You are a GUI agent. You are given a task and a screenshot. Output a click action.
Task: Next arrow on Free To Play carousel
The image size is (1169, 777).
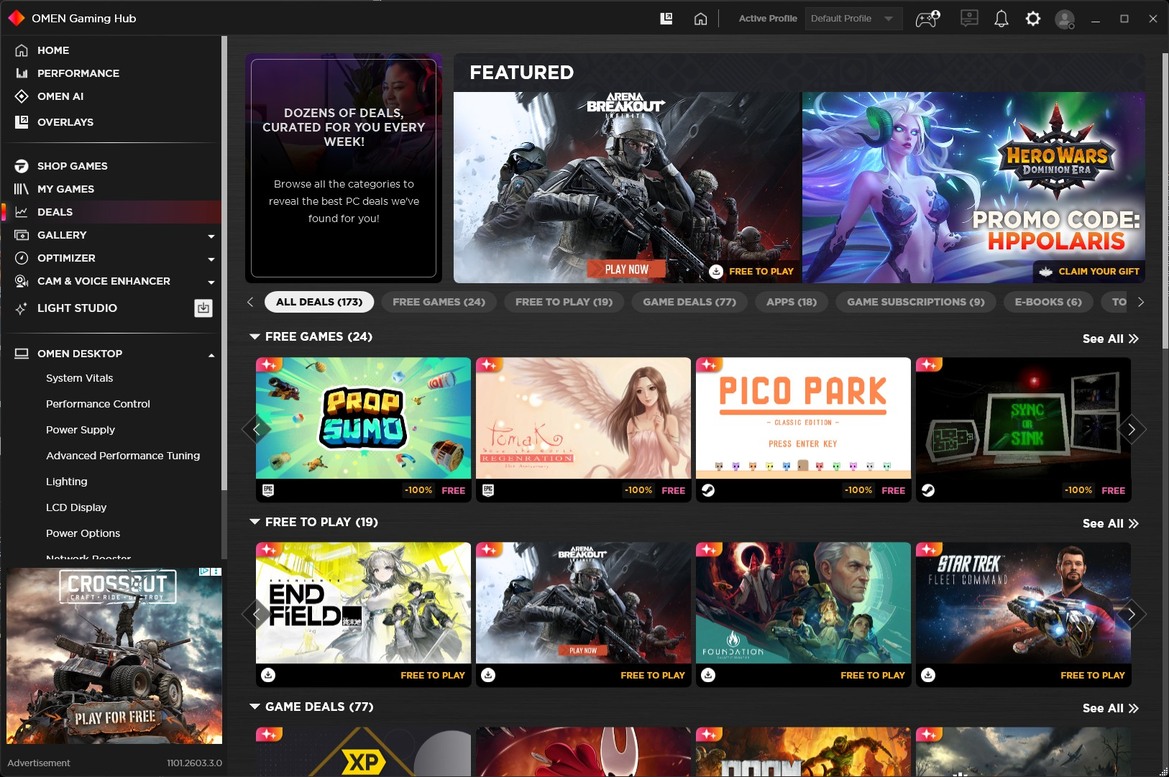1131,614
